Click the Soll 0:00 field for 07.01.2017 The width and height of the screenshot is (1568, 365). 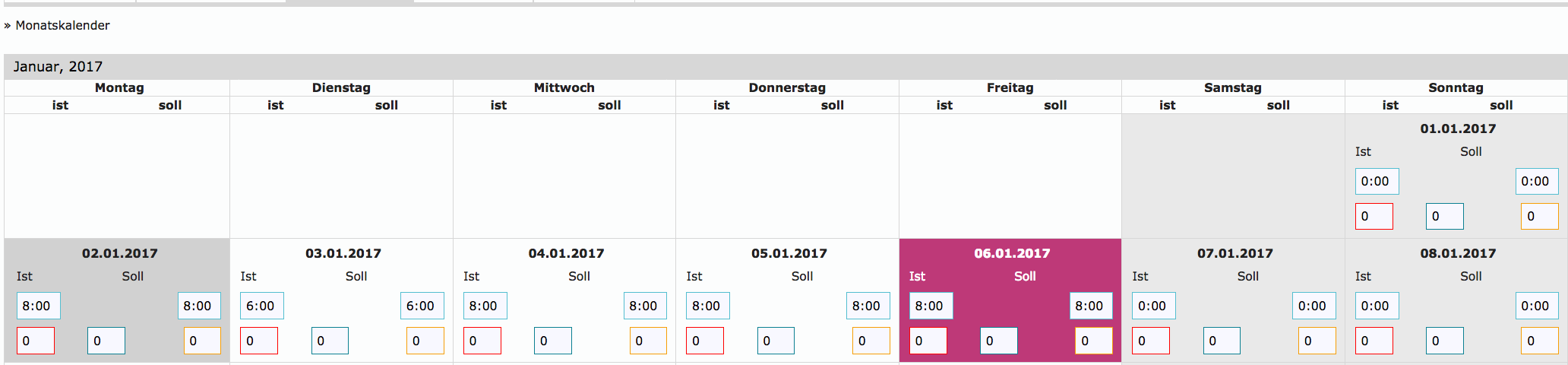tap(1314, 306)
